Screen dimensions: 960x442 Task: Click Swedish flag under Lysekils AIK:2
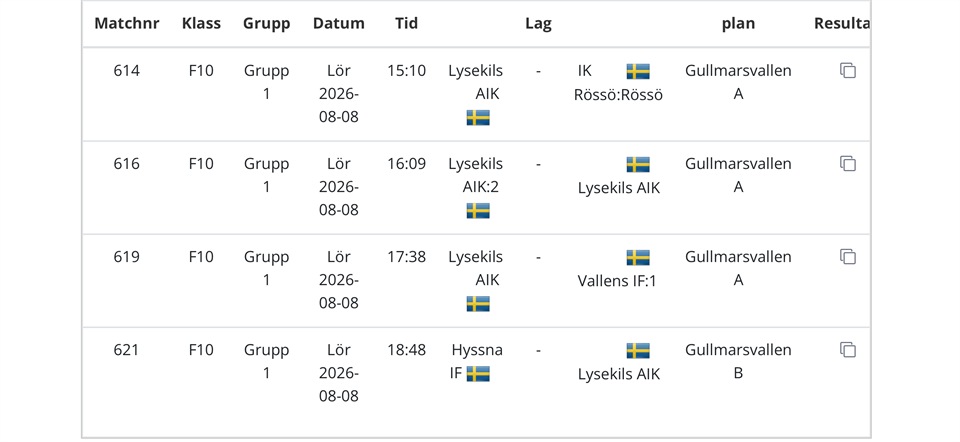[x=478, y=211]
